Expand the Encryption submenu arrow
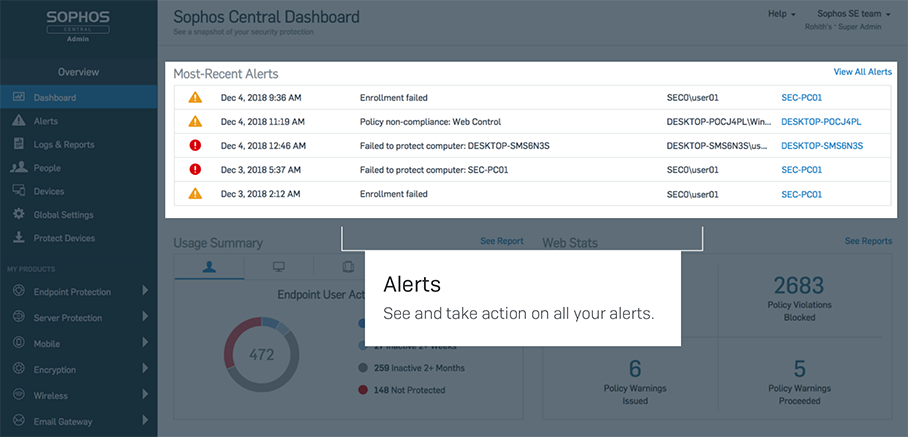 pyautogui.click(x=145, y=369)
